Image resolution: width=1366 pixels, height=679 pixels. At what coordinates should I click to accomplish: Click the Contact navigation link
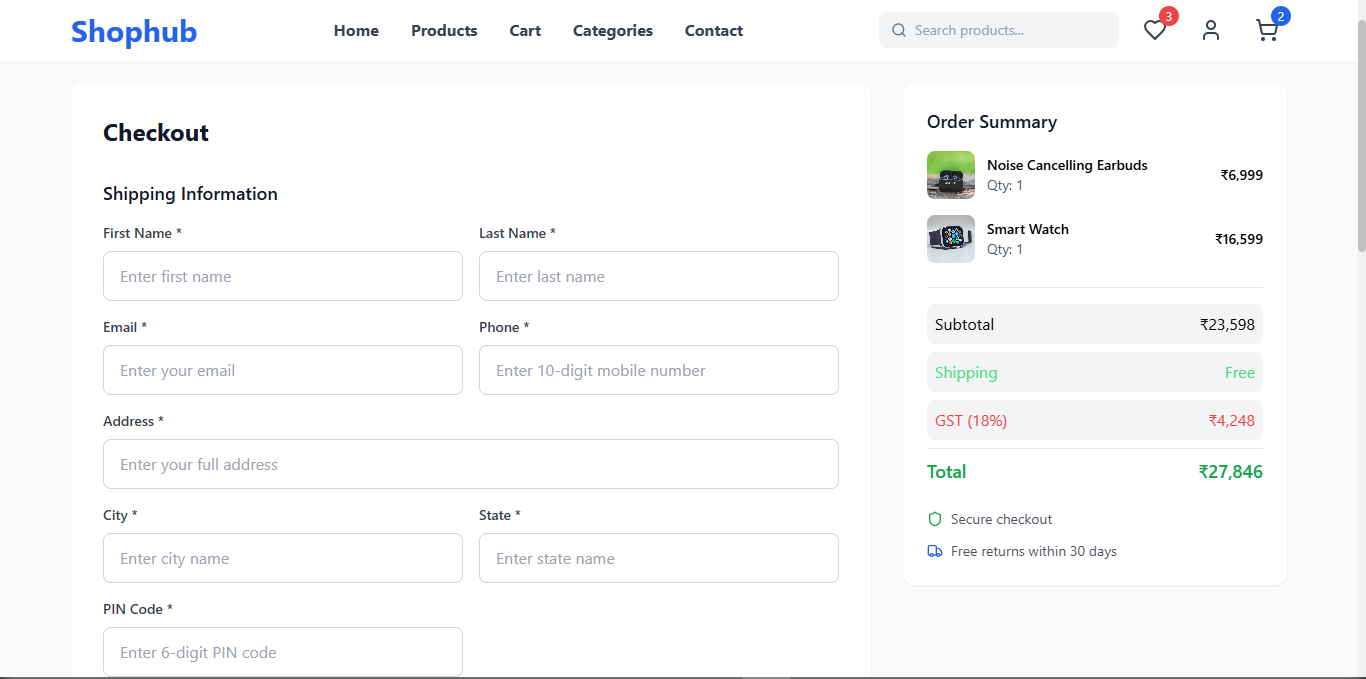click(714, 31)
